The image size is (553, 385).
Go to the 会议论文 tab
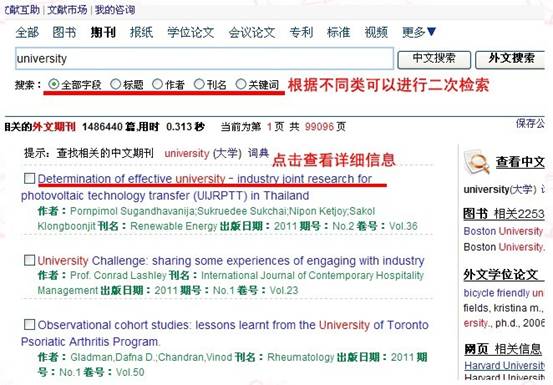coord(252,32)
